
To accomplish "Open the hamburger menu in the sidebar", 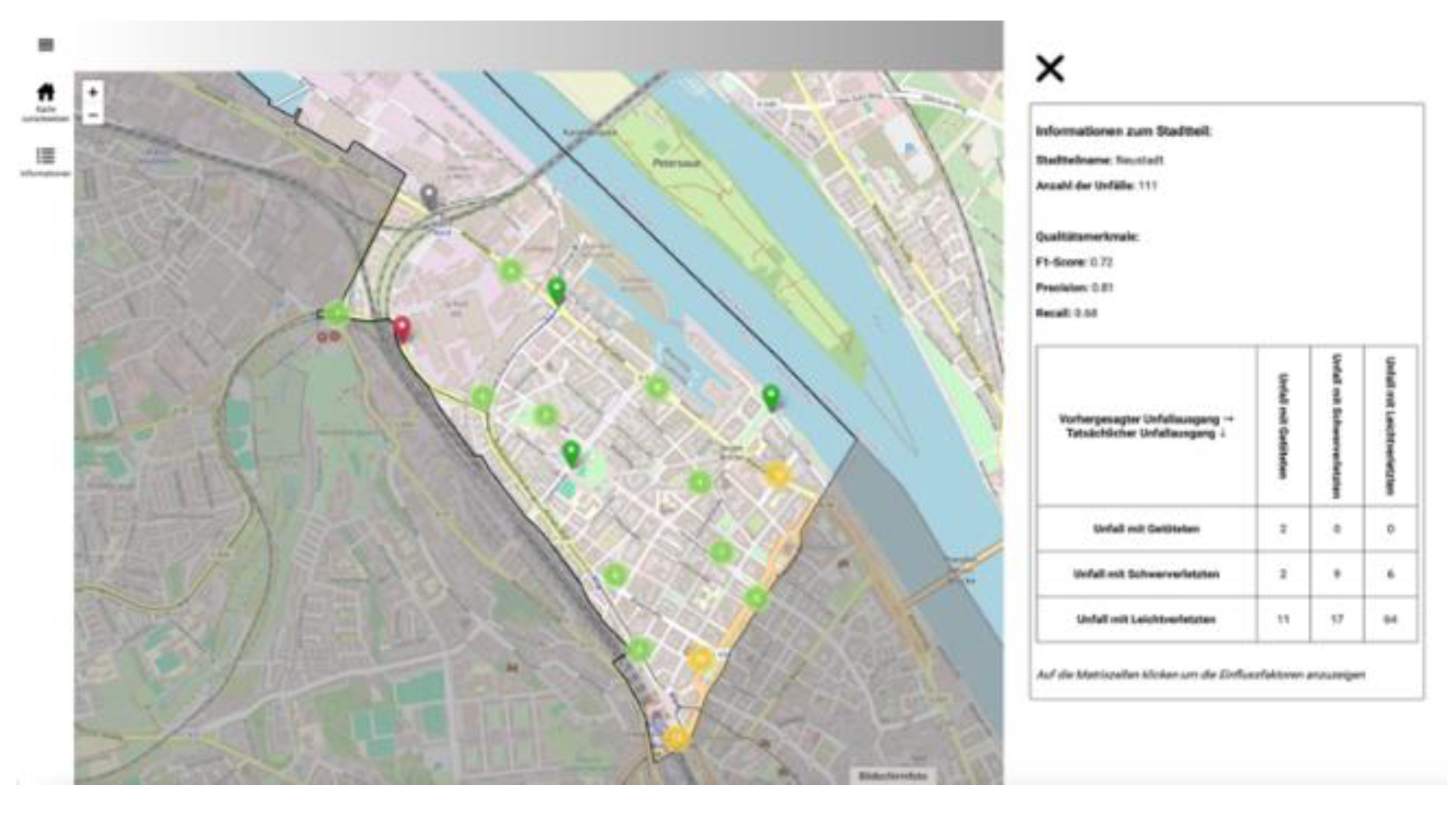I will (46, 44).
